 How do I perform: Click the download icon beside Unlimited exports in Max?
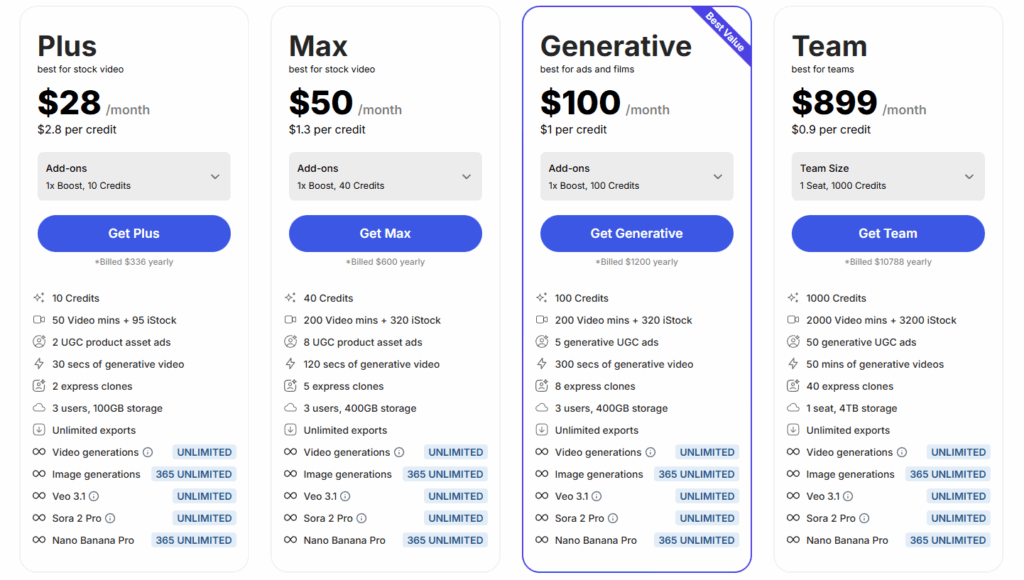[x=291, y=430]
